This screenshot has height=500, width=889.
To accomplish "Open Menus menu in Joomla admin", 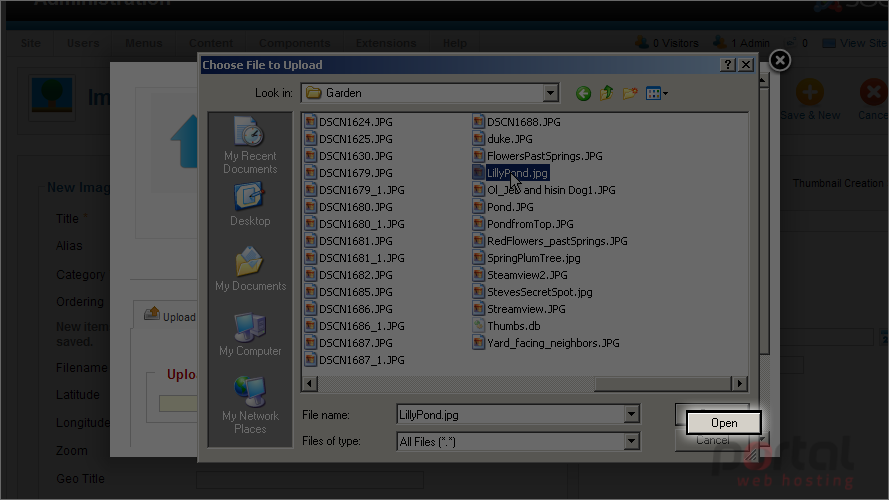I will 143,43.
